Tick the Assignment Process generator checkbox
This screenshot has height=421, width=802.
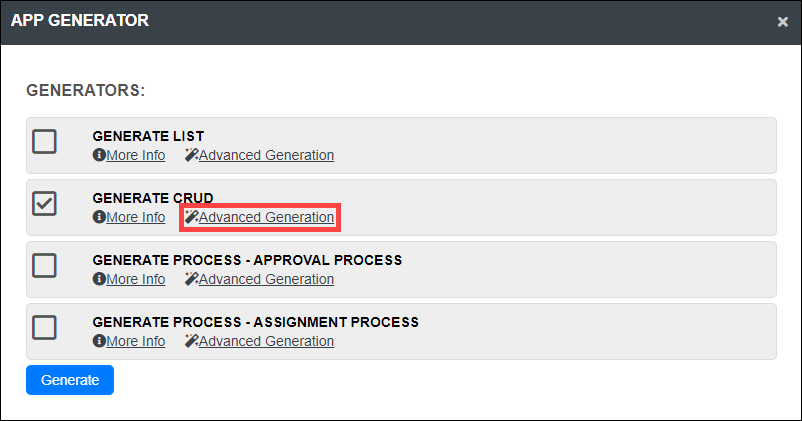[45, 327]
